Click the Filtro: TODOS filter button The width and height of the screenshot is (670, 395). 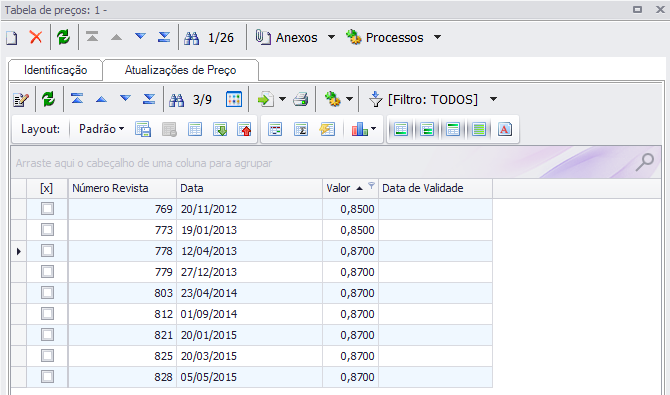click(x=423, y=100)
